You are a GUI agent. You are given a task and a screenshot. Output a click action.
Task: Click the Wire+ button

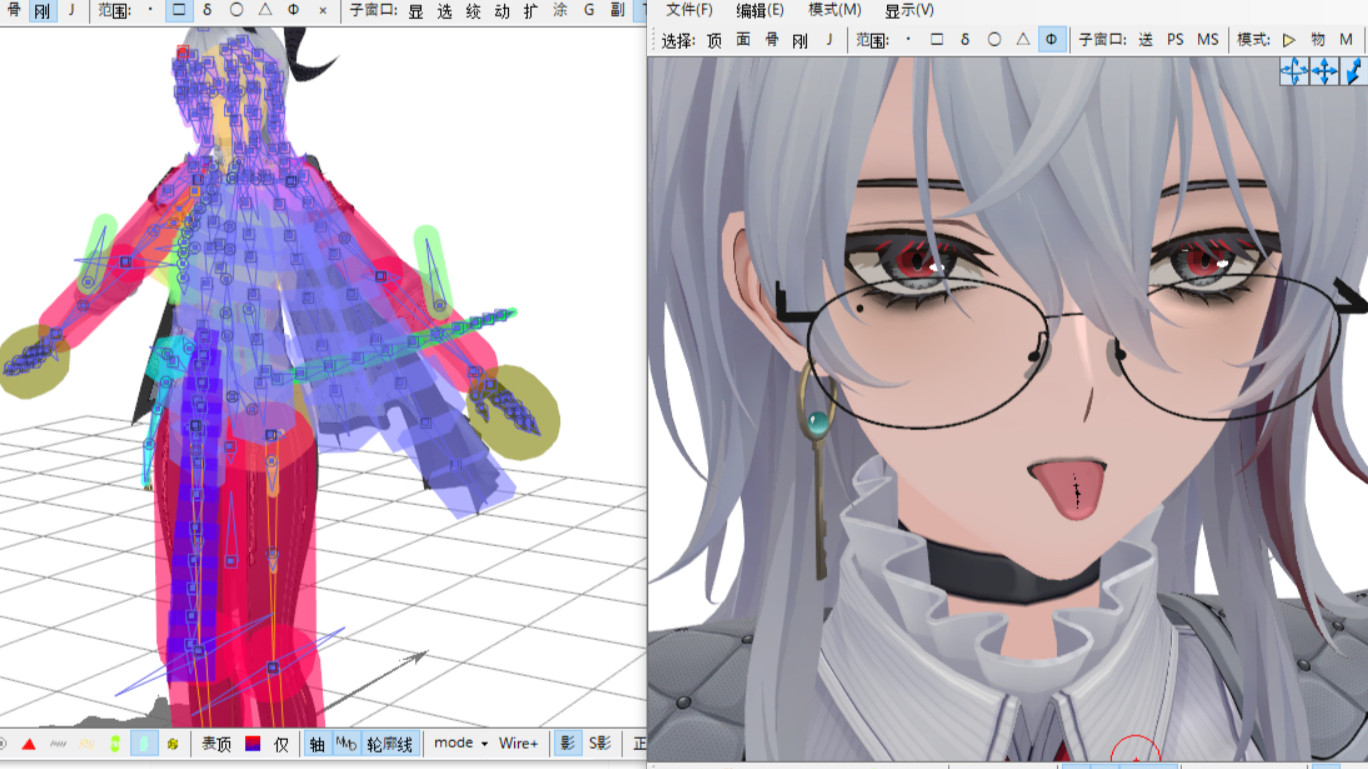coord(518,743)
